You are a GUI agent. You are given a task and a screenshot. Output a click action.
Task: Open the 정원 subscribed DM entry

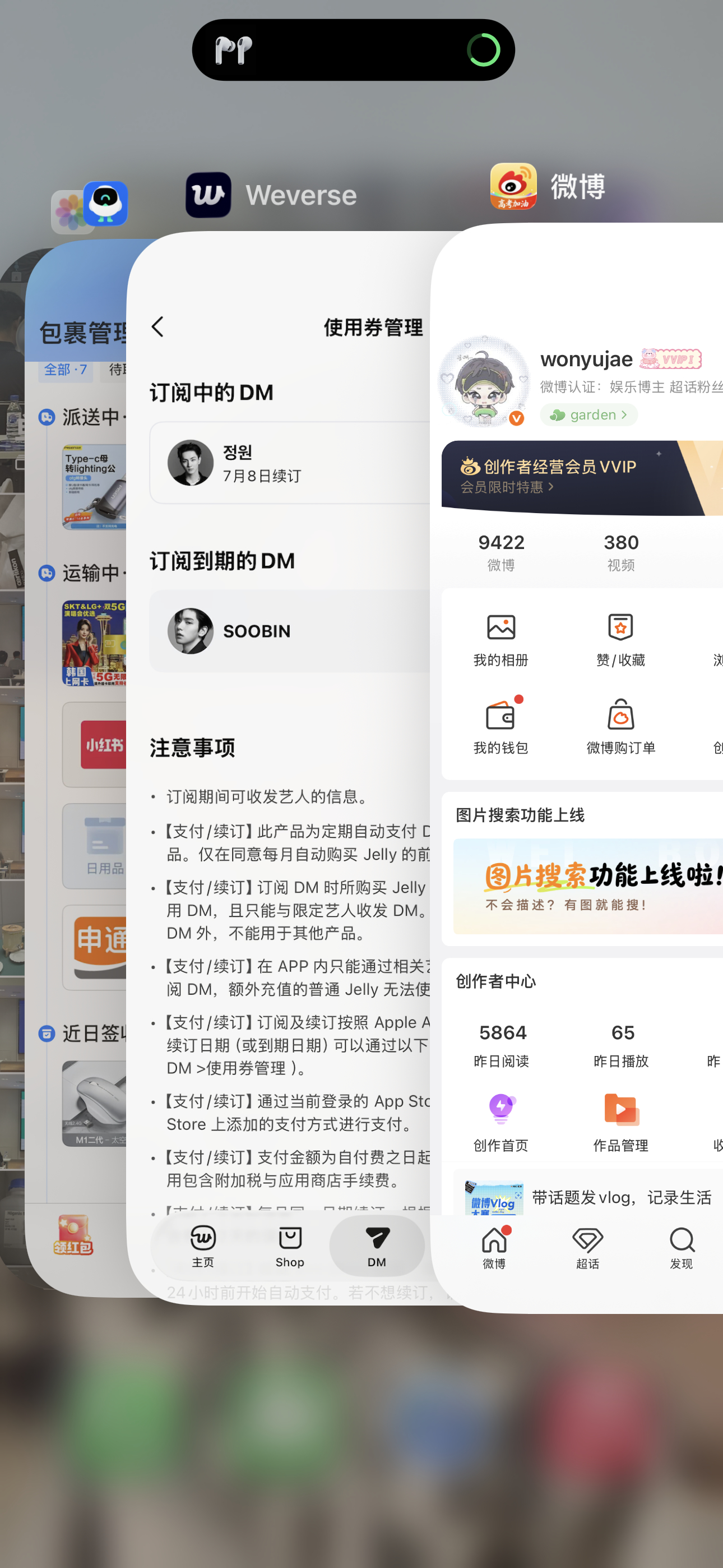click(x=291, y=463)
